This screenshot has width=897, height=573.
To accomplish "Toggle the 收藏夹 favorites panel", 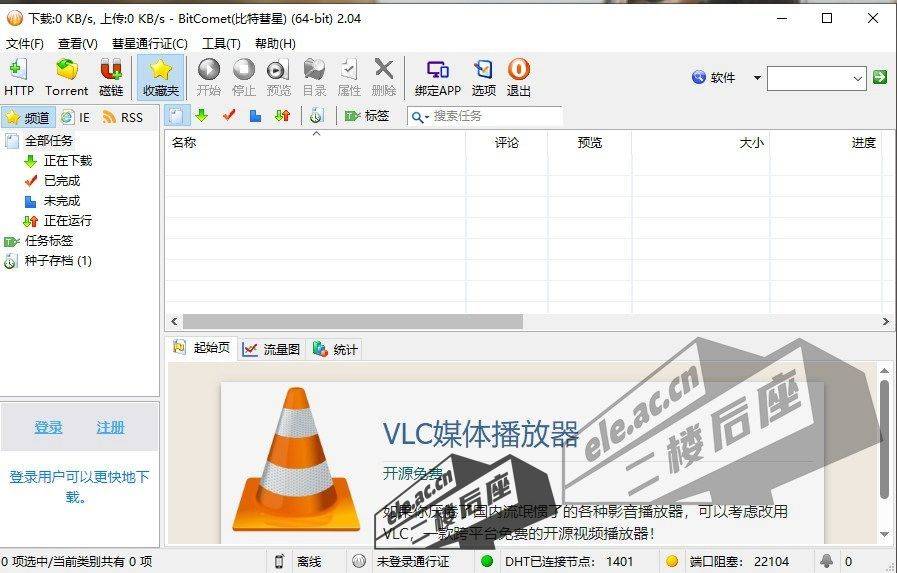I will click(161, 77).
